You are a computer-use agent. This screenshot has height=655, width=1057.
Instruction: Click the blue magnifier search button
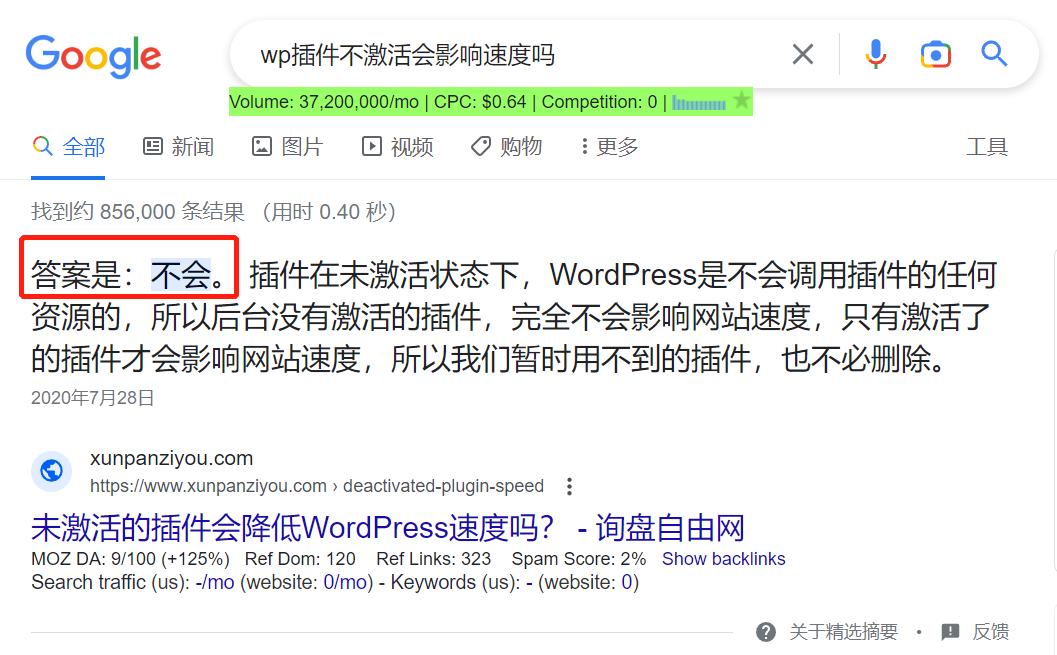coord(994,54)
